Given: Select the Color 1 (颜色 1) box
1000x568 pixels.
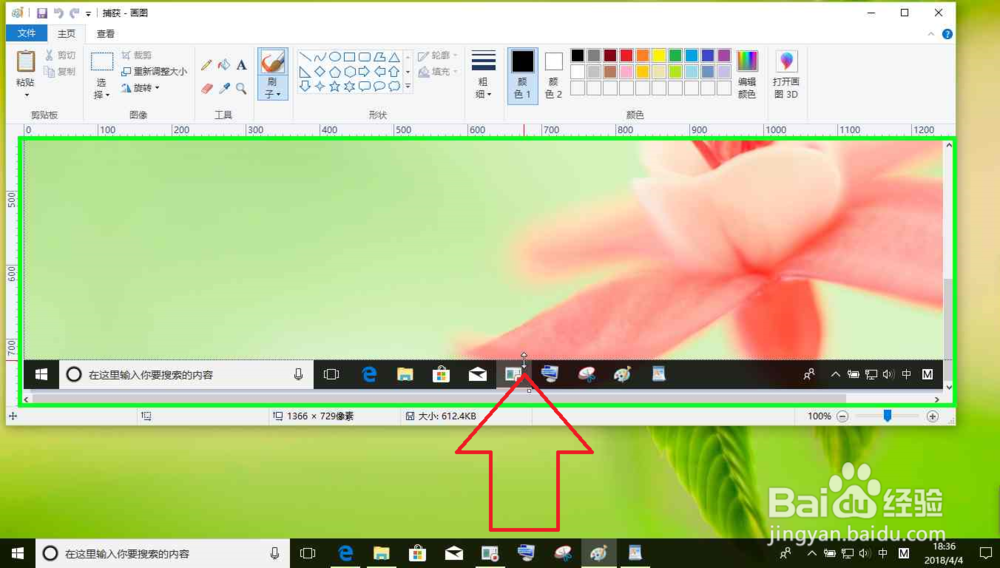Looking at the screenshot, I should (522, 75).
